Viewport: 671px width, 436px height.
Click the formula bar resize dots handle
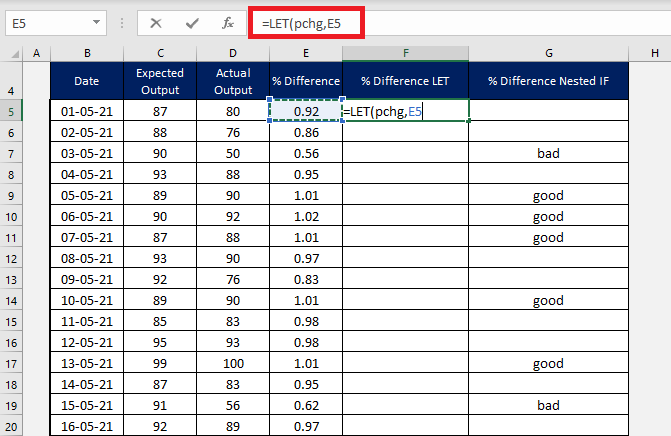[122, 23]
